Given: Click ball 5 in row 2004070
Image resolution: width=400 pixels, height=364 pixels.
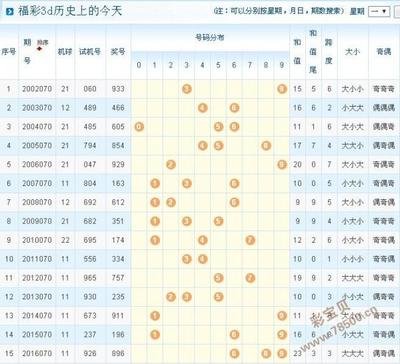Looking at the screenshot, I should 218,127.
